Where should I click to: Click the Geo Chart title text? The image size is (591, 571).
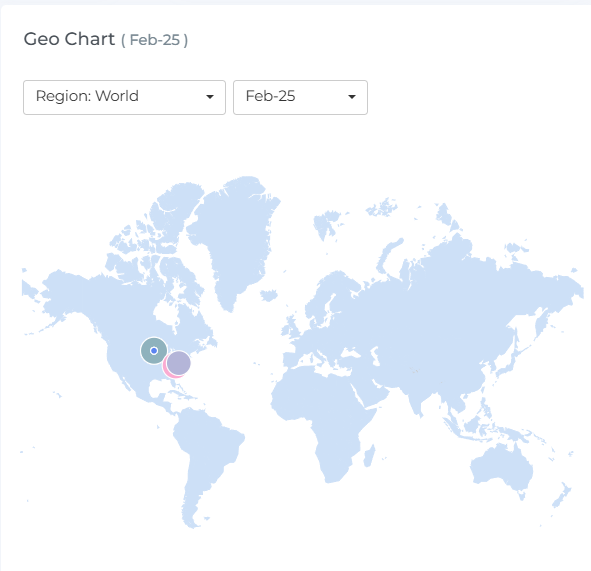click(69, 39)
